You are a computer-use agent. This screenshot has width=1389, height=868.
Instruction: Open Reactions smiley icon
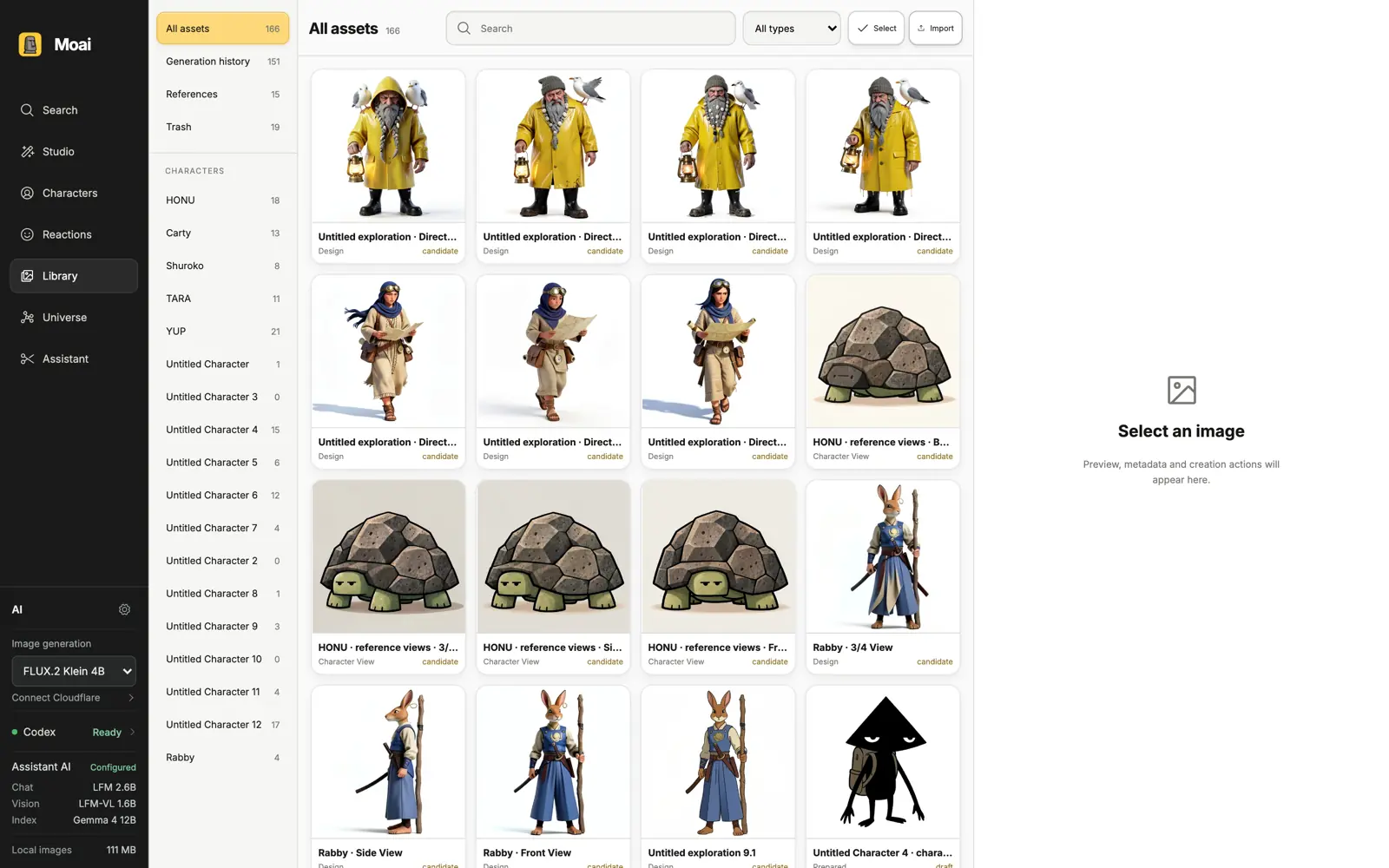pos(27,234)
